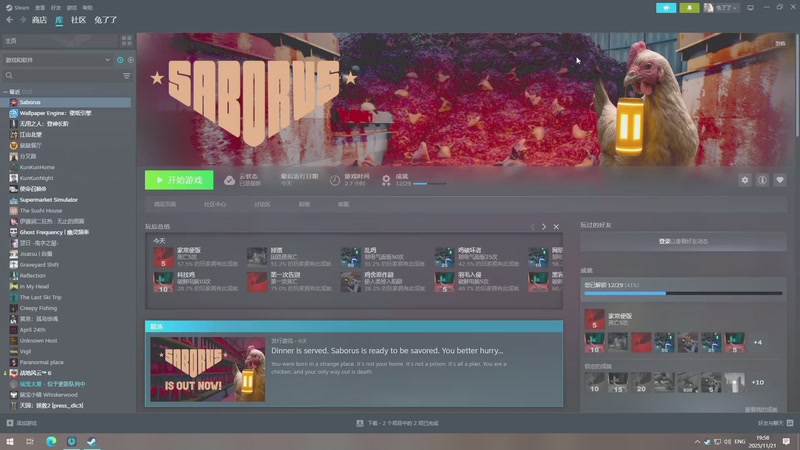
Task: Open the 兔了了 profile tab
Action: coord(106,20)
